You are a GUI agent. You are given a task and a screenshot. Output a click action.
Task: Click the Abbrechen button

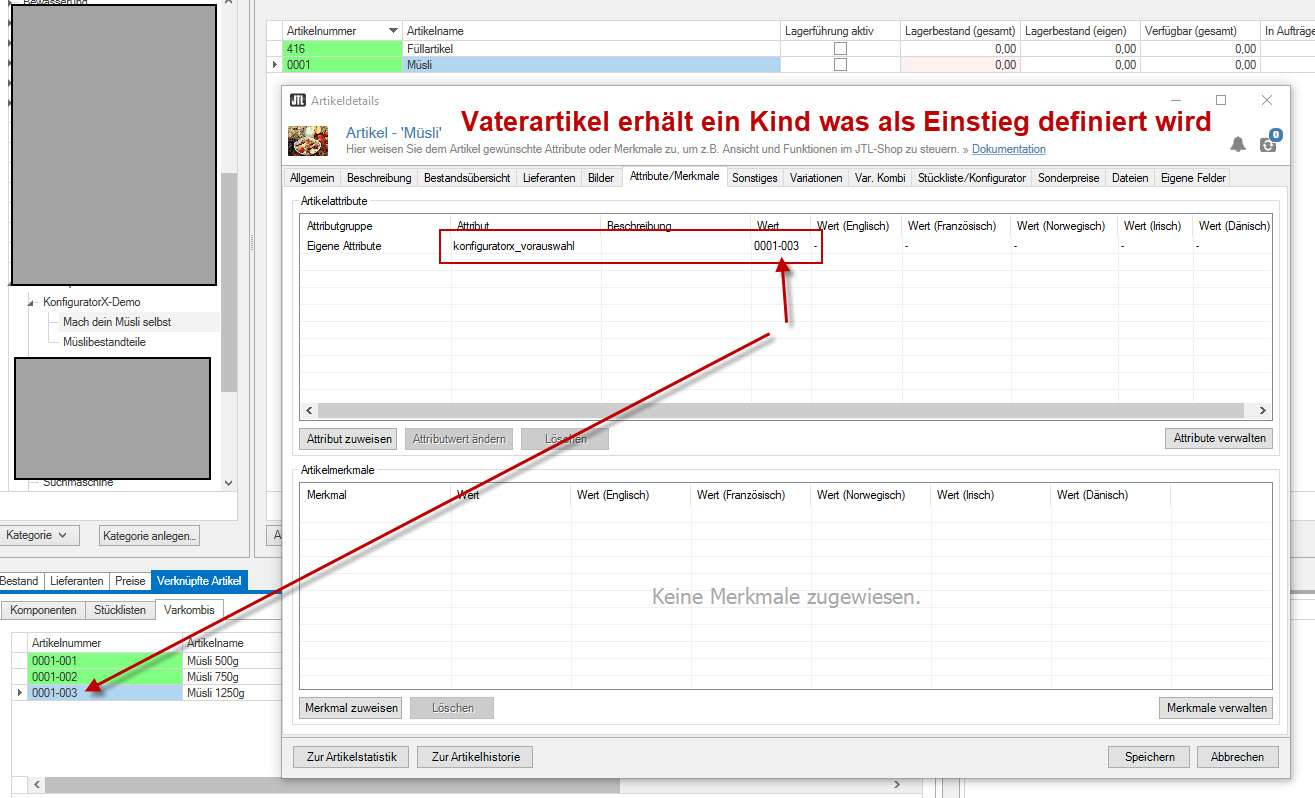[1237, 757]
